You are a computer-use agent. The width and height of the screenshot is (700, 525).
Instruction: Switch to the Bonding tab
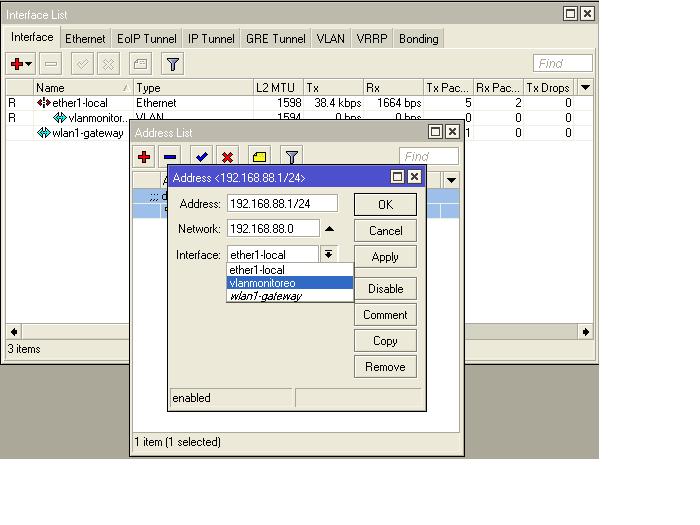pyautogui.click(x=418, y=39)
